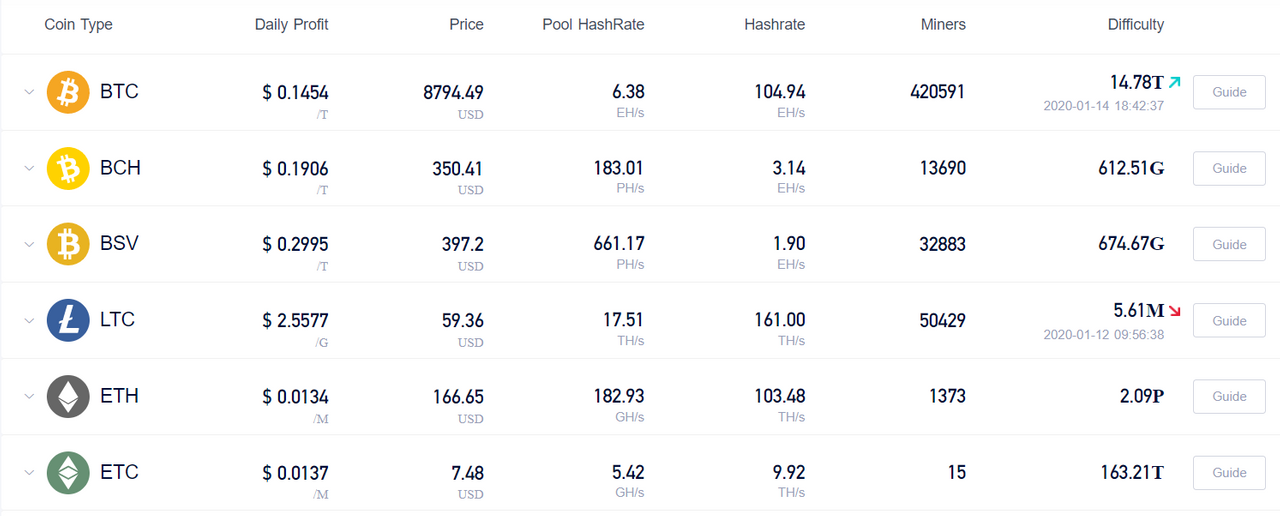1280x516 pixels.
Task: Click the yellow BCH coin icon
Action: 68,168
